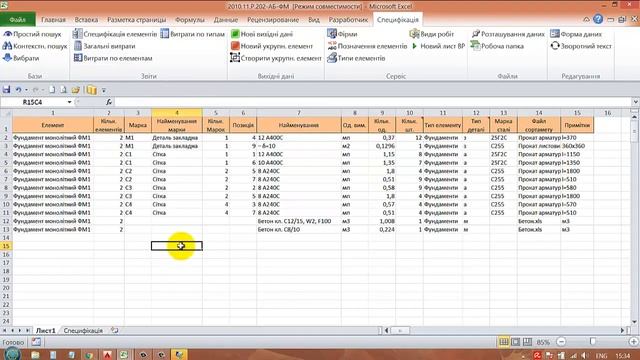Open the Вставка ribbon tab
Viewport: 640px width, 360px height.
pyautogui.click(x=86, y=20)
